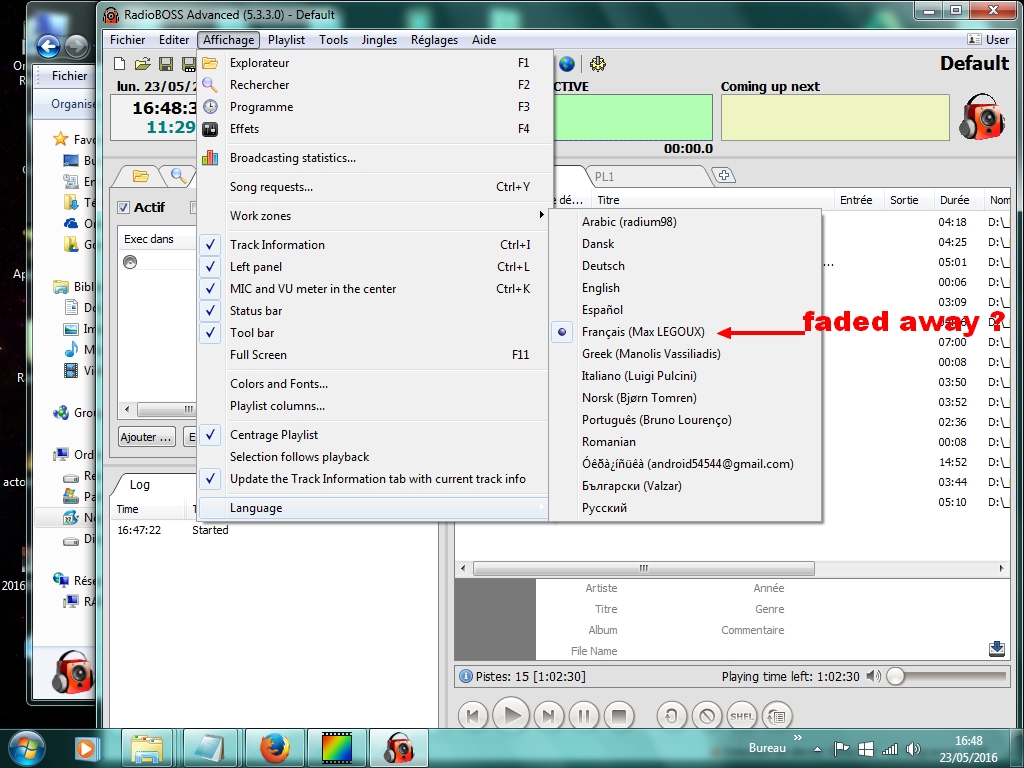The width and height of the screenshot is (1024, 768).
Task: Save the playlist with the floppy disk icon
Action: point(166,63)
